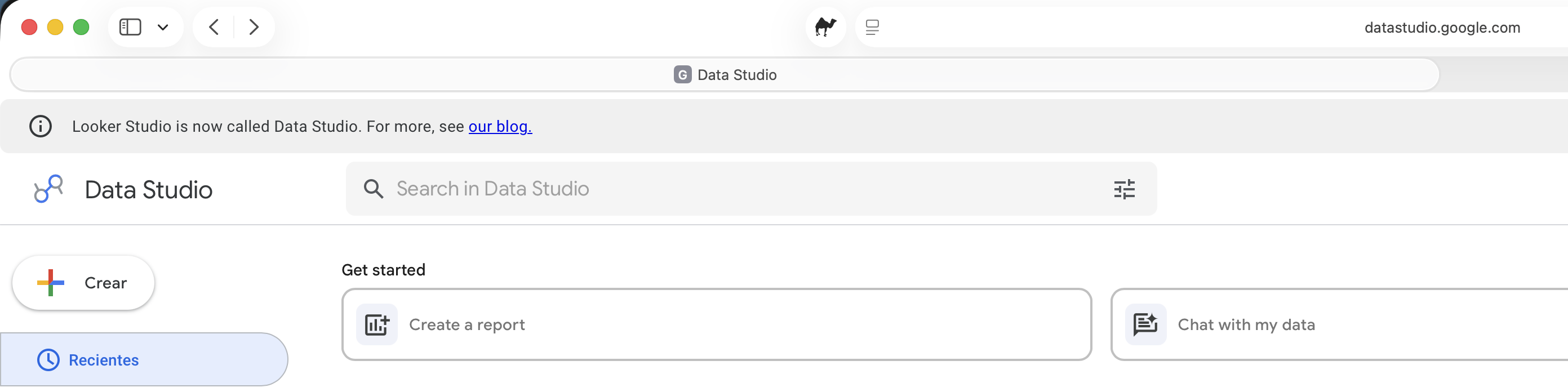This screenshot has width=1568, height=392.
Task: Toggle the Safari sidebar icon
Action: click(130, 28)
